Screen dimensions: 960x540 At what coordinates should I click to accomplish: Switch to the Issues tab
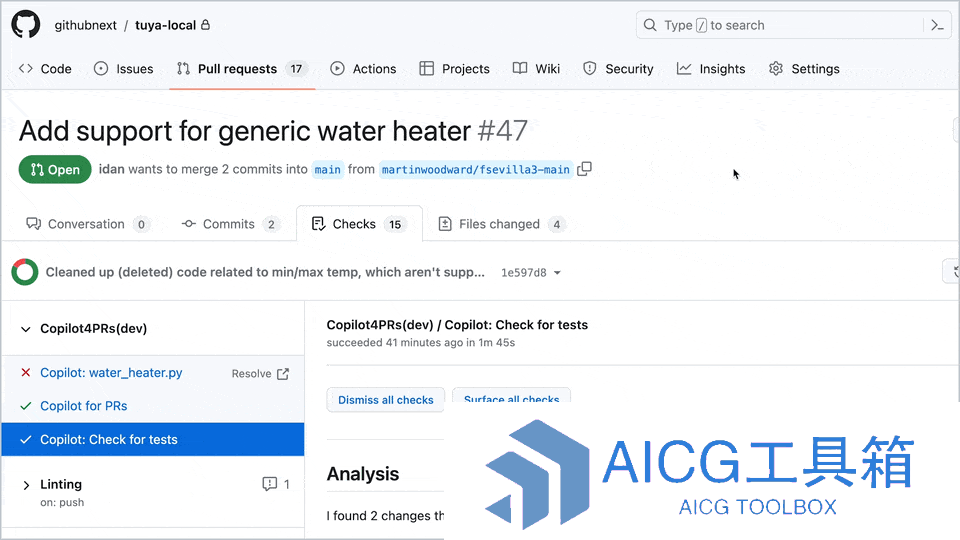(124, 69)
